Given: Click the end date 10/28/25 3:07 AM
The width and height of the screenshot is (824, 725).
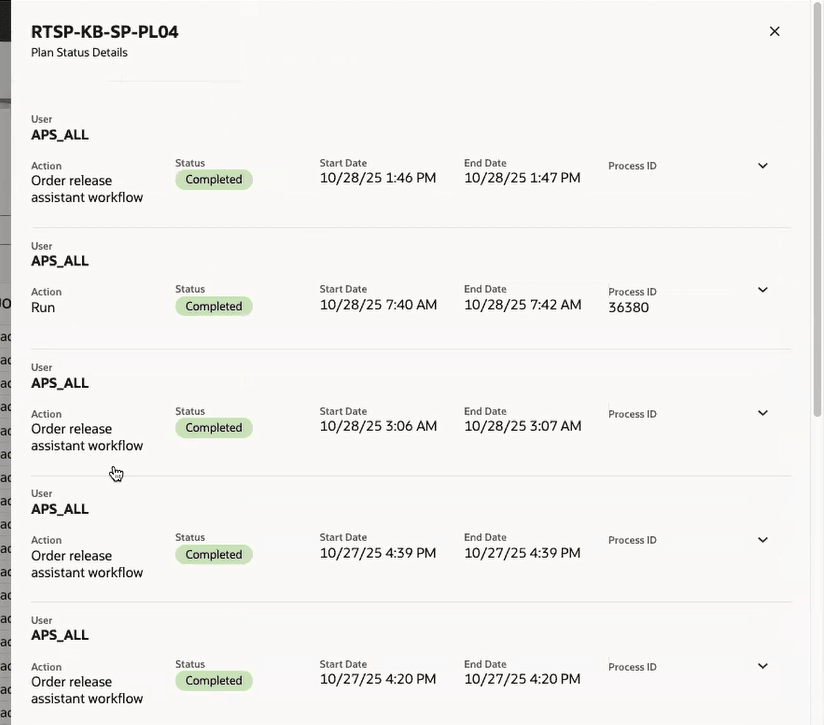Looking at the screenshot, I should [x=522, y=426].
